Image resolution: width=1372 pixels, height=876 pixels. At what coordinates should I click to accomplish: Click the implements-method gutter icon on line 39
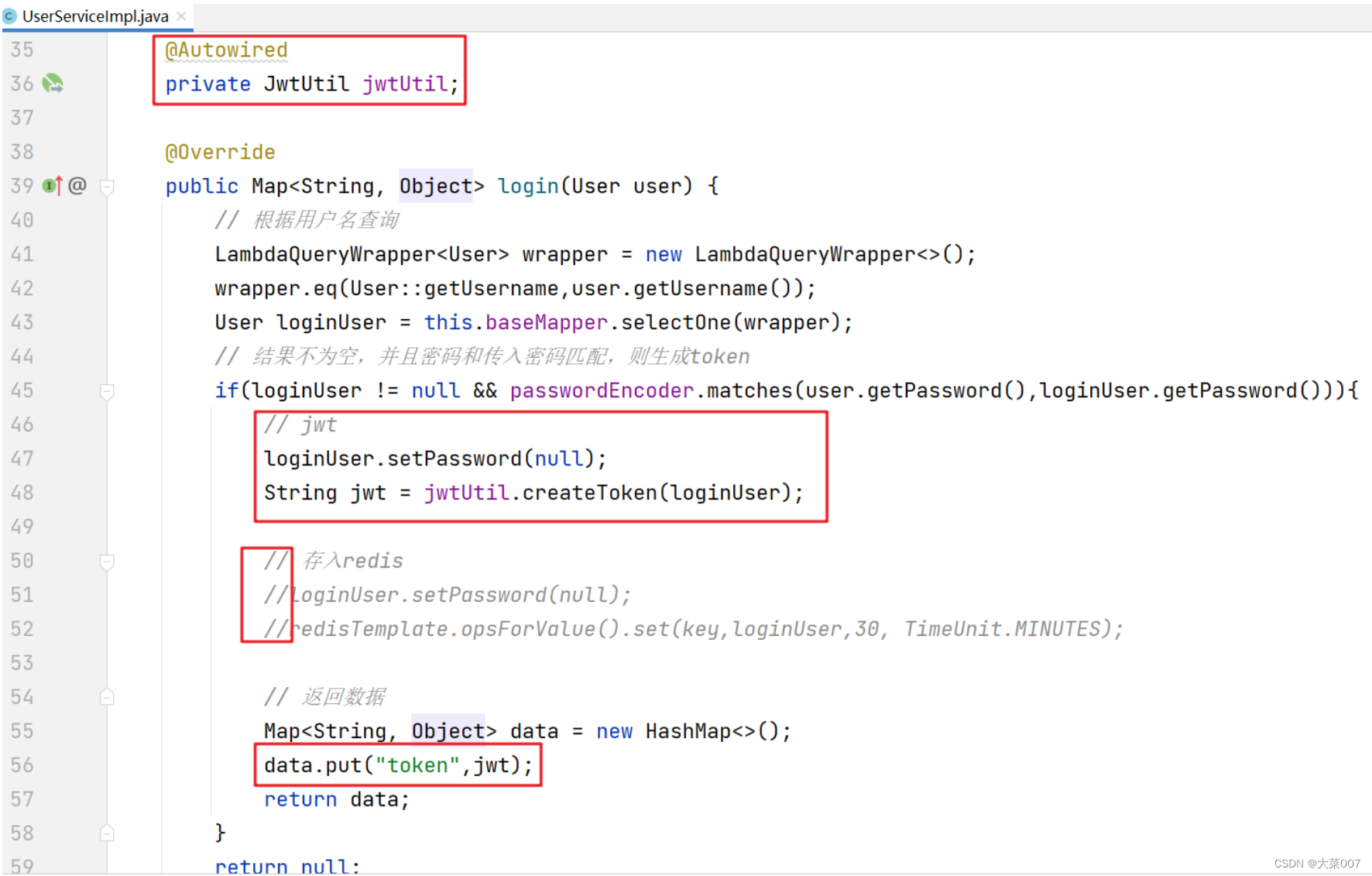point(53,186)
